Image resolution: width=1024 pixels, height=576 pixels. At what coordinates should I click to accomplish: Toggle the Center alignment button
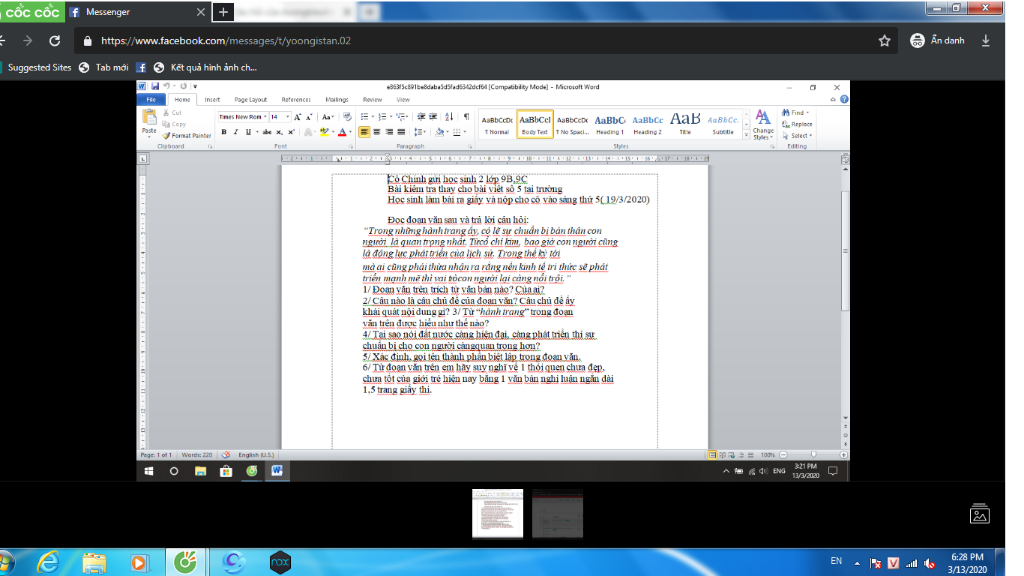[377, 132]
